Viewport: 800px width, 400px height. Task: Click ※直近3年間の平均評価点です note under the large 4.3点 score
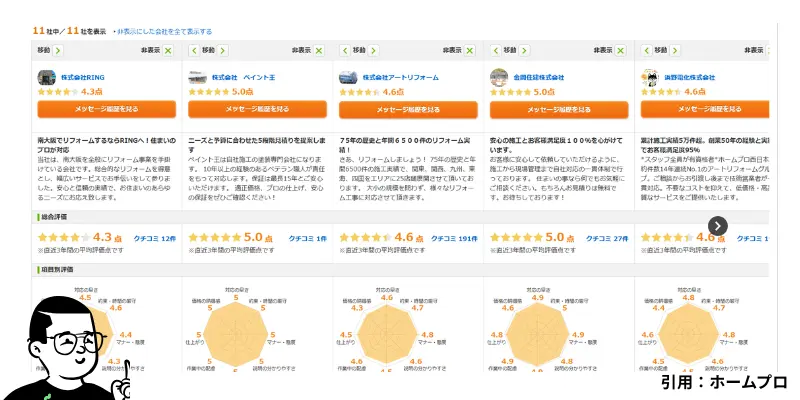click(81, 251)
